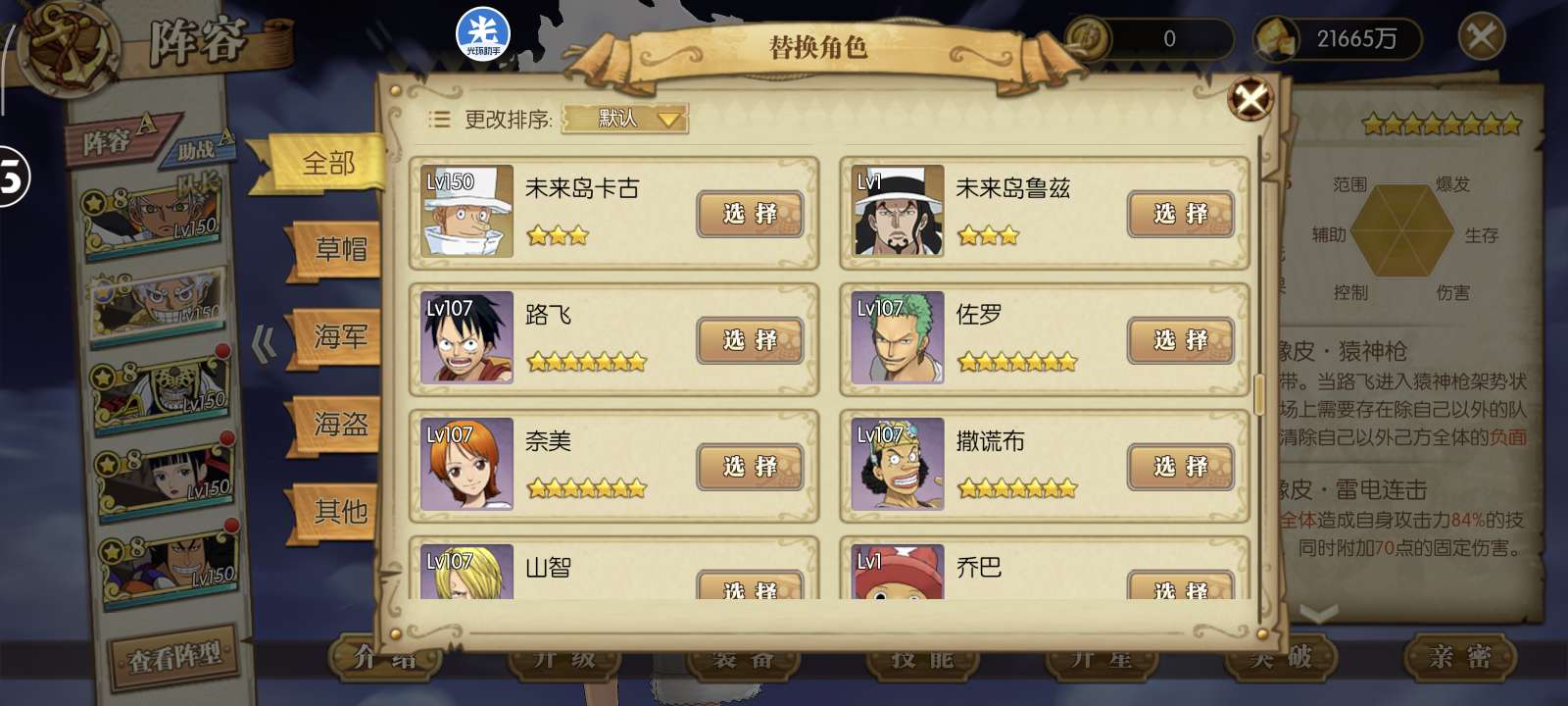Click the sort list icon beside 更改排序
The width and height of the screenshot is (1568, 706).
coord(440,120)
